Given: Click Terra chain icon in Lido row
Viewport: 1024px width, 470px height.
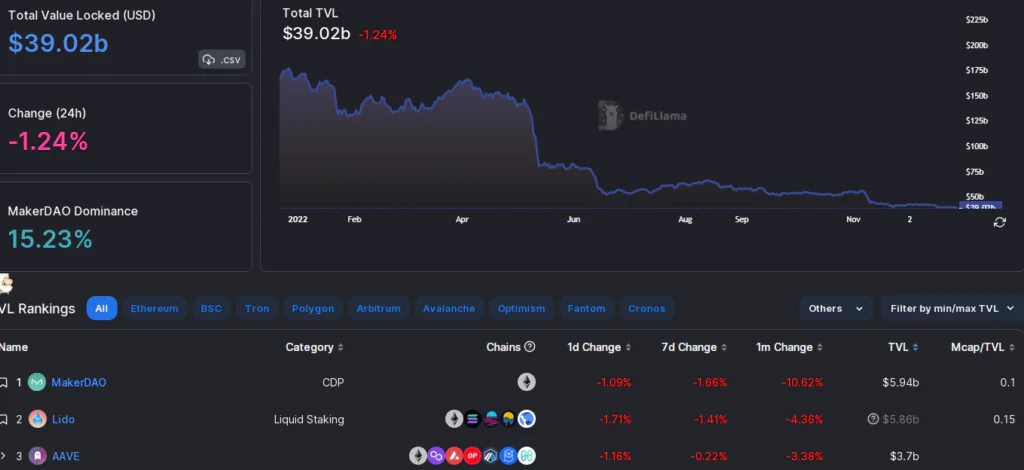Looking at the screenshot, I should tap(526, 418).
